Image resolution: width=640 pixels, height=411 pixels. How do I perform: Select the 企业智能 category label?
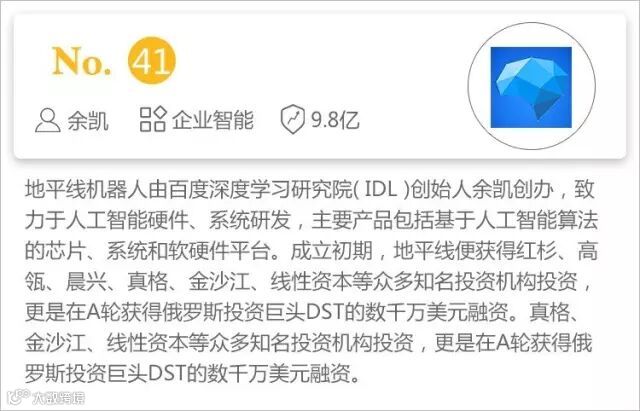point(212,120)
